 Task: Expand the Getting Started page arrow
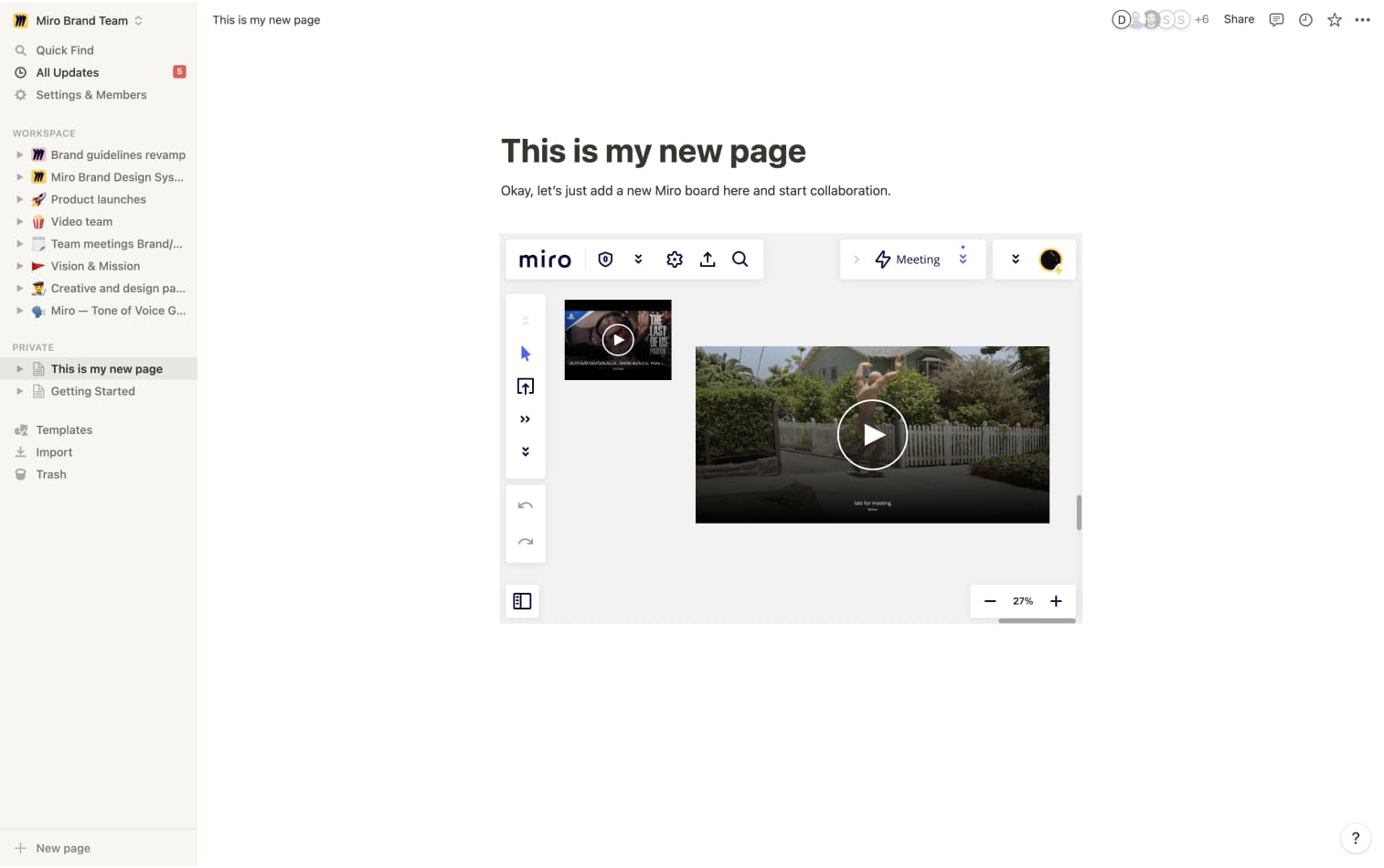click(x=20, y=391)
